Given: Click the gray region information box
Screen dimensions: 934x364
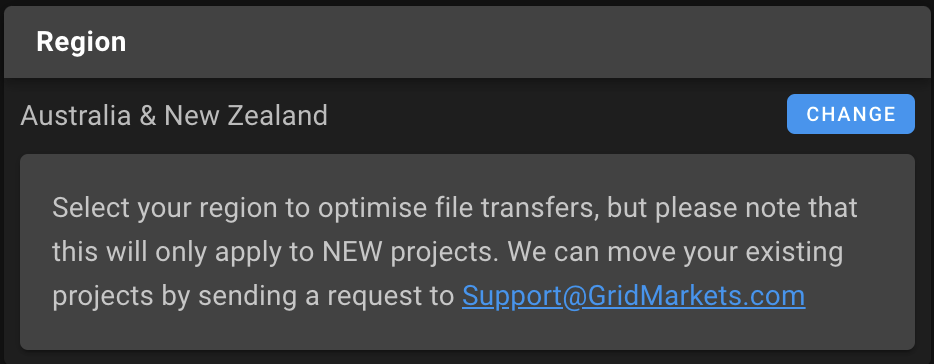Looking at the screenshot, I should coord(467,252).
